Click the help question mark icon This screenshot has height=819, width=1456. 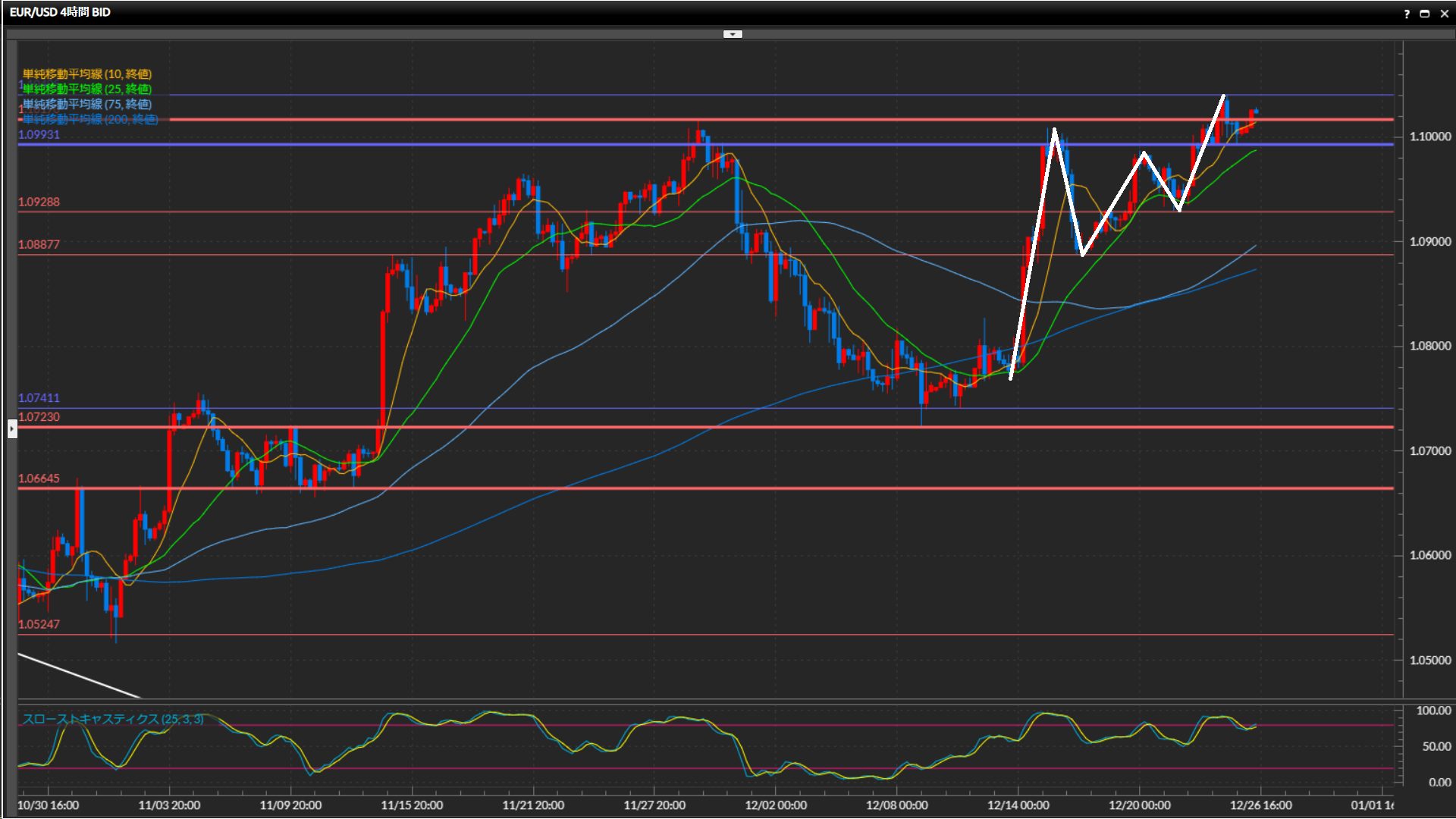[x=1407, y=14]
